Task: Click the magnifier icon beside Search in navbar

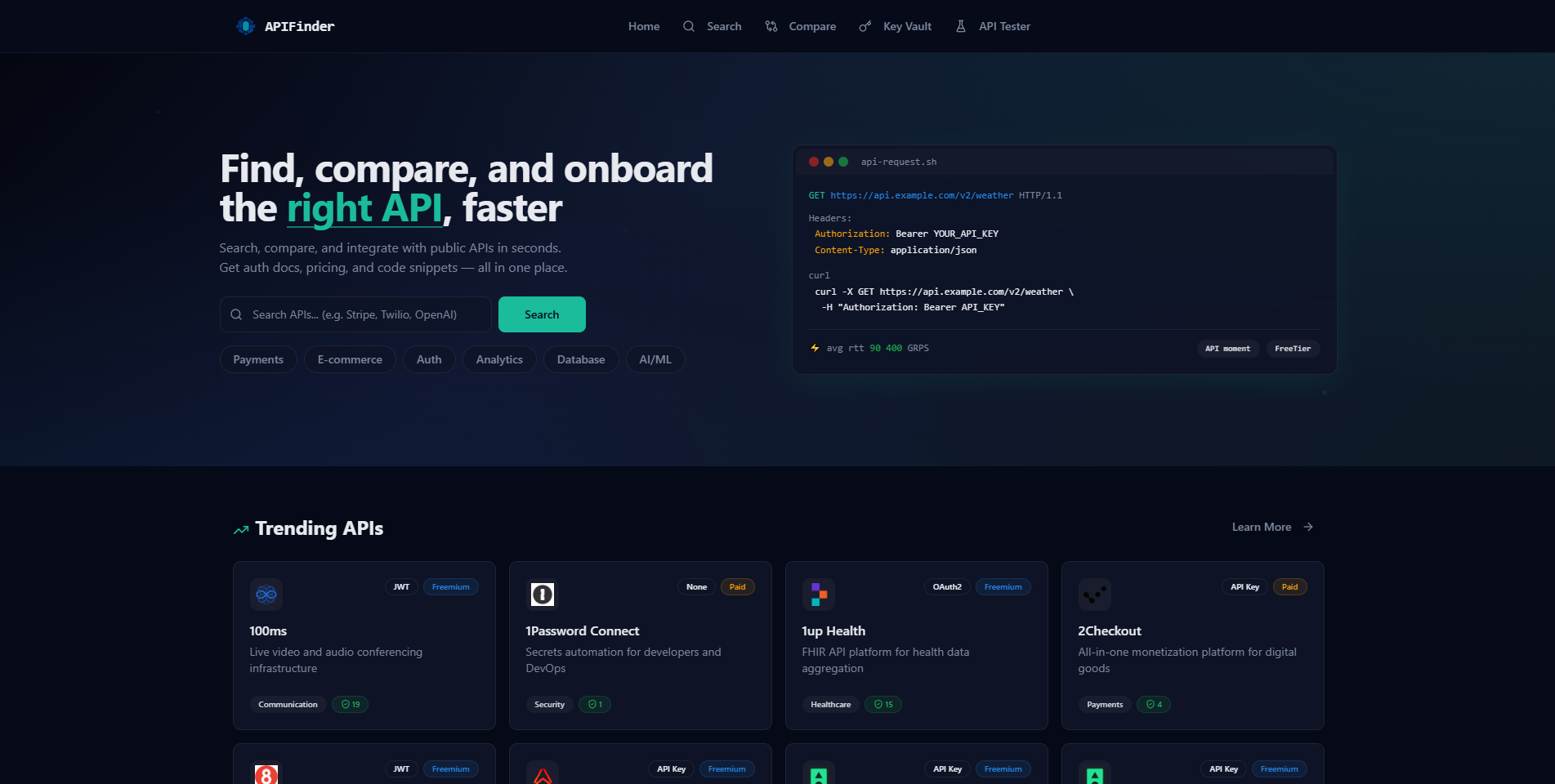Action: [689, 26]
